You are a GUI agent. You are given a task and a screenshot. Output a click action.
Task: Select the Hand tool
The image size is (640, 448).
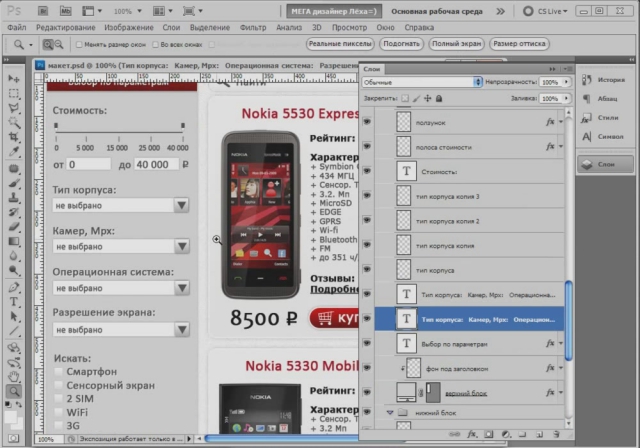pyautogui.click(x=14, y=376)
